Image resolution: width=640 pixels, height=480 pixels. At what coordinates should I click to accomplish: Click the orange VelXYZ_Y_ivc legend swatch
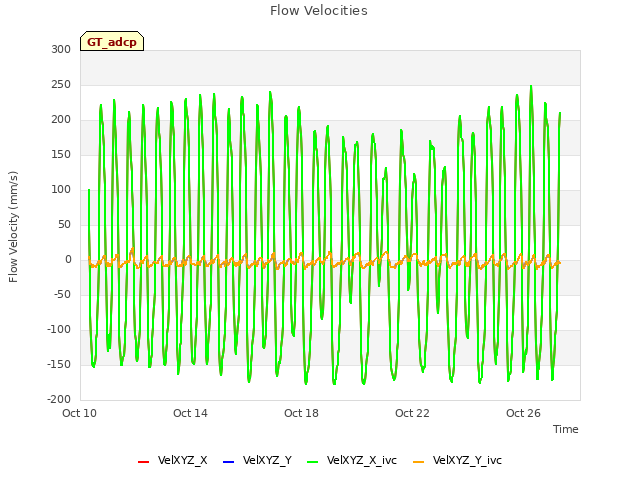coord(419,462)
